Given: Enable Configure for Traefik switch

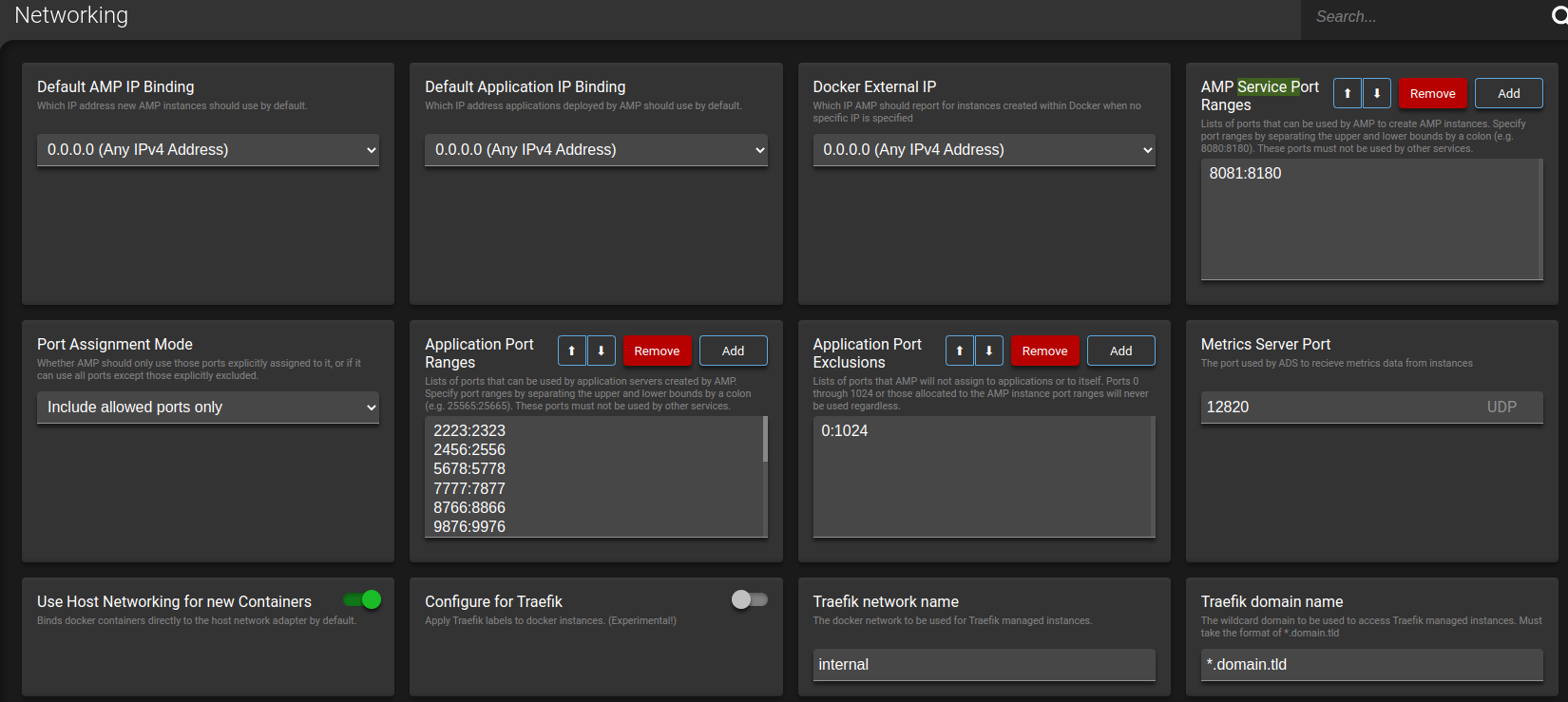Looking at the screenshot, I should coord(749,599).
